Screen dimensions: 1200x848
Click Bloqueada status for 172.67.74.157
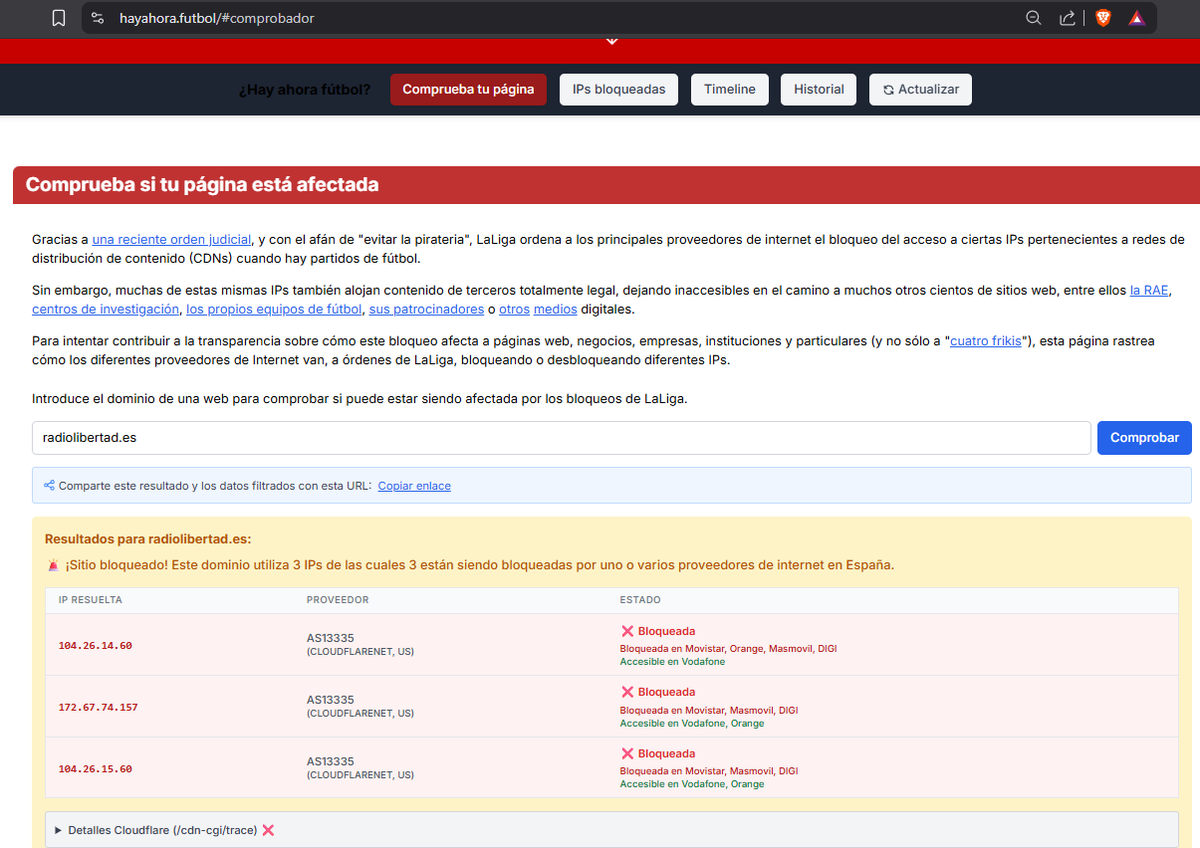tap(658, 692)
